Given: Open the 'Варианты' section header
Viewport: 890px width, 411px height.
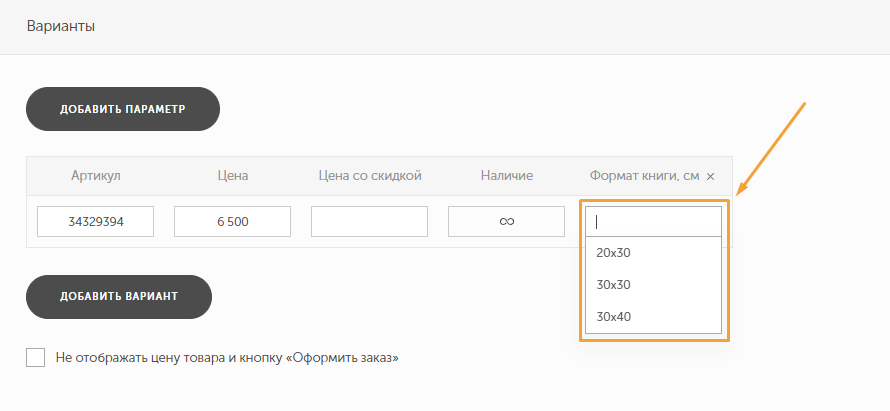Looking at the screenshot, I should tap(61, 26).
